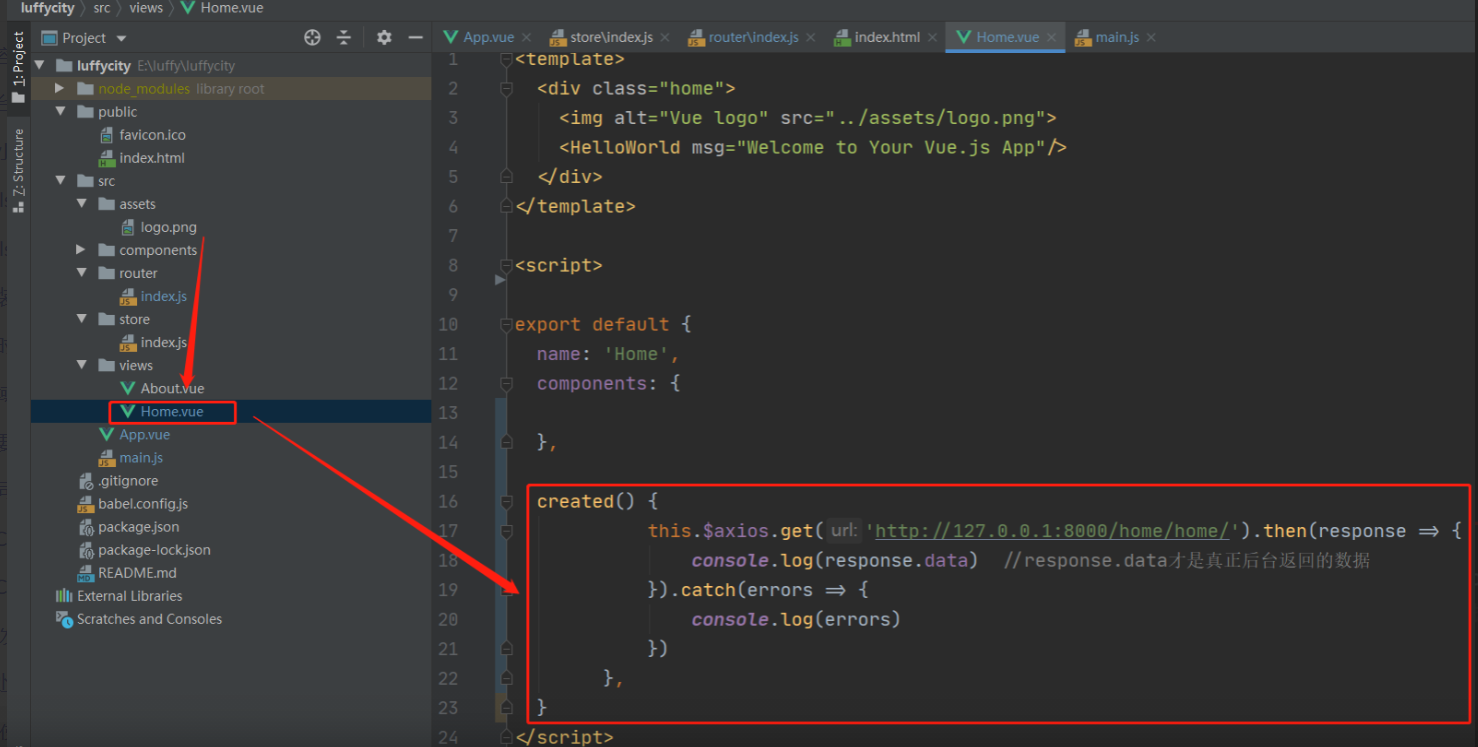Viewport: 1478px width, 747px height.
Task: Collapse the assets folder
Action: (82, 204)
